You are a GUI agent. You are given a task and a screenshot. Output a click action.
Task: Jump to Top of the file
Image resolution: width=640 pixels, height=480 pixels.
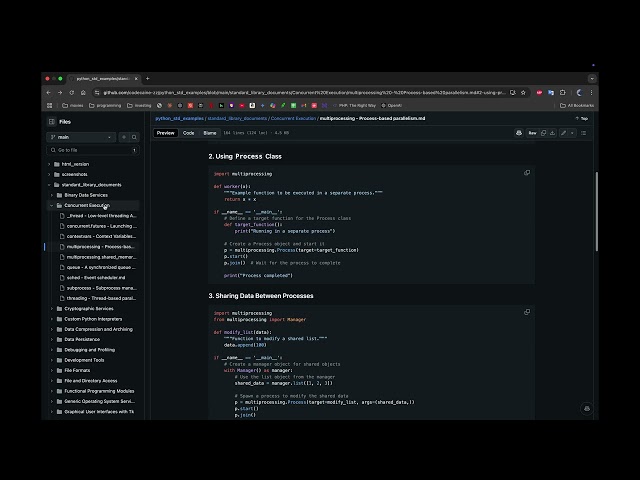click(x=582, y=118)
